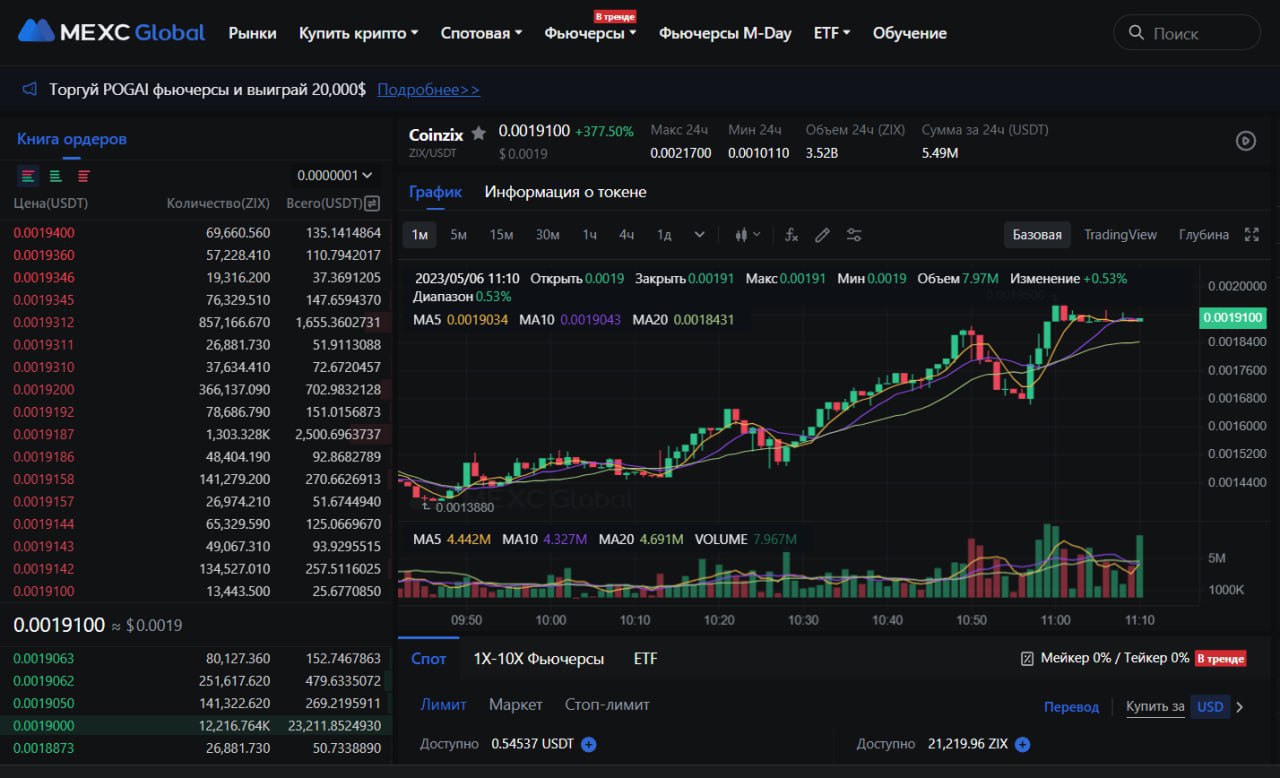The width and height of the screenshot is (1280, 778).
Task: Show only sell orders in order book
Action: [84, 176]
